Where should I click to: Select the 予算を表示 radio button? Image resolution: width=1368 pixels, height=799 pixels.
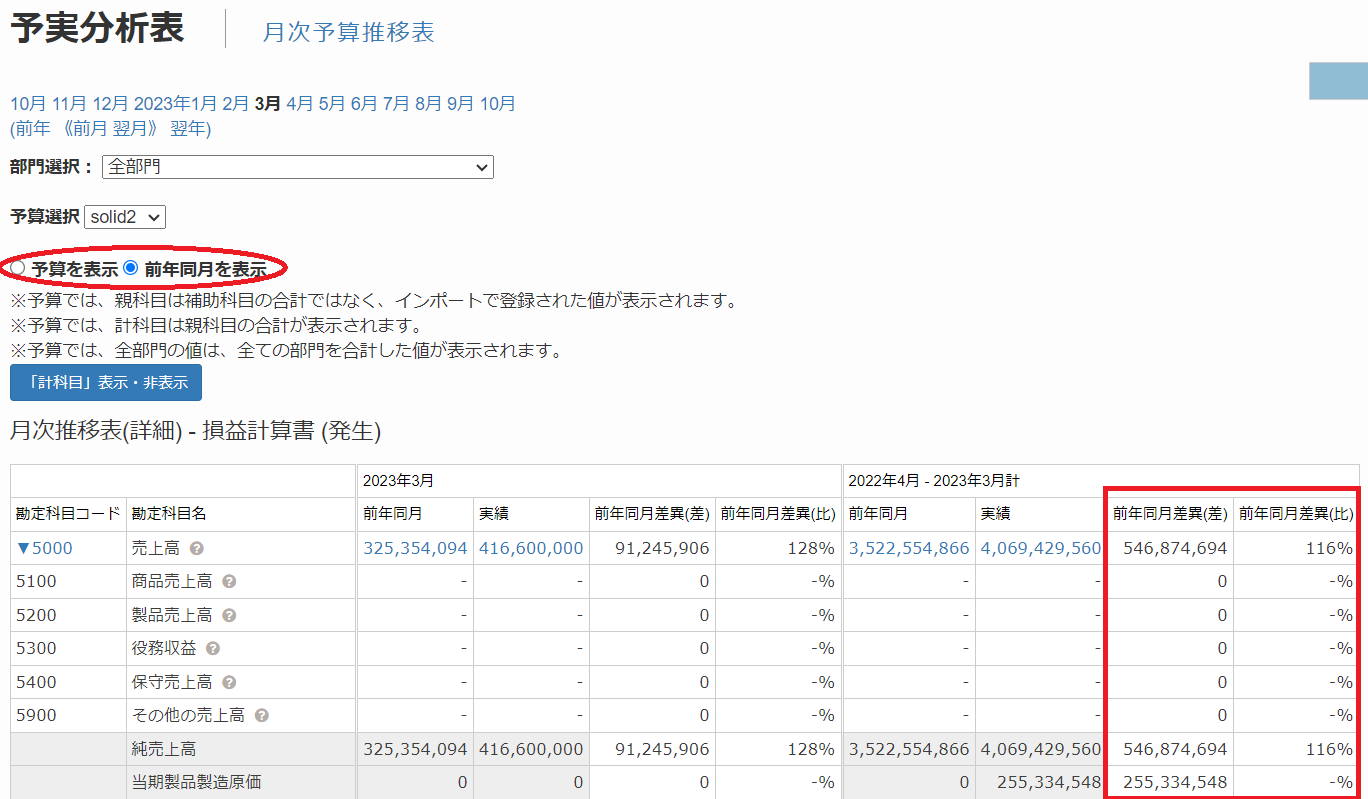tap(18, 268)
